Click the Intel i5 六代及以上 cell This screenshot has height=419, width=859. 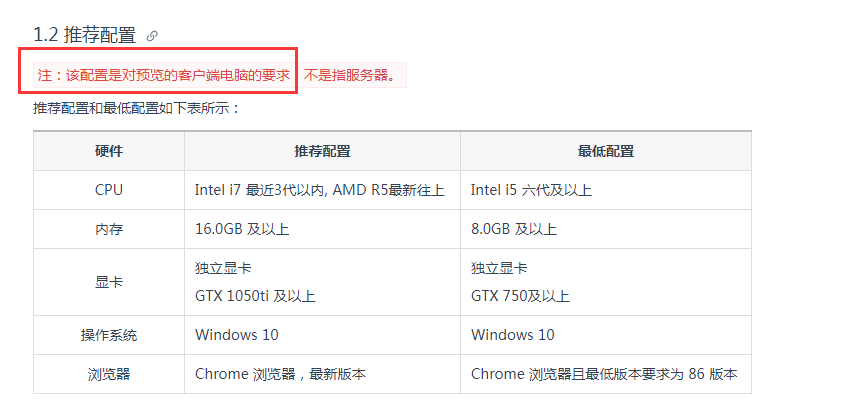click(606, 190)
